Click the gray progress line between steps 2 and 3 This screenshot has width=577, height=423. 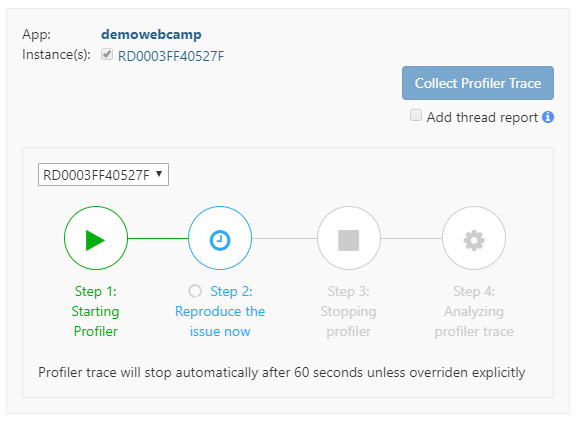tap(284, 238)
